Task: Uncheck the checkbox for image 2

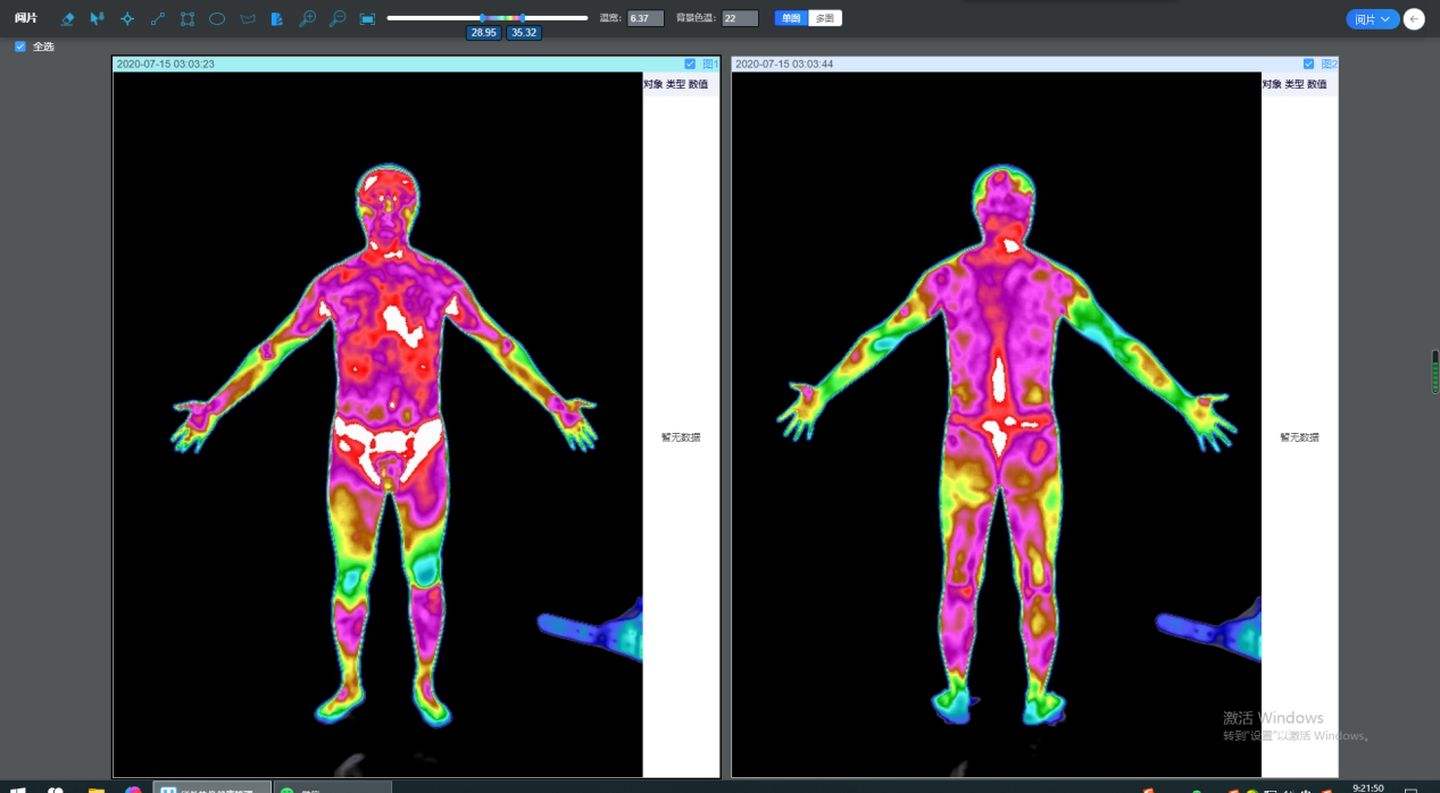Action: point(1309,64)
